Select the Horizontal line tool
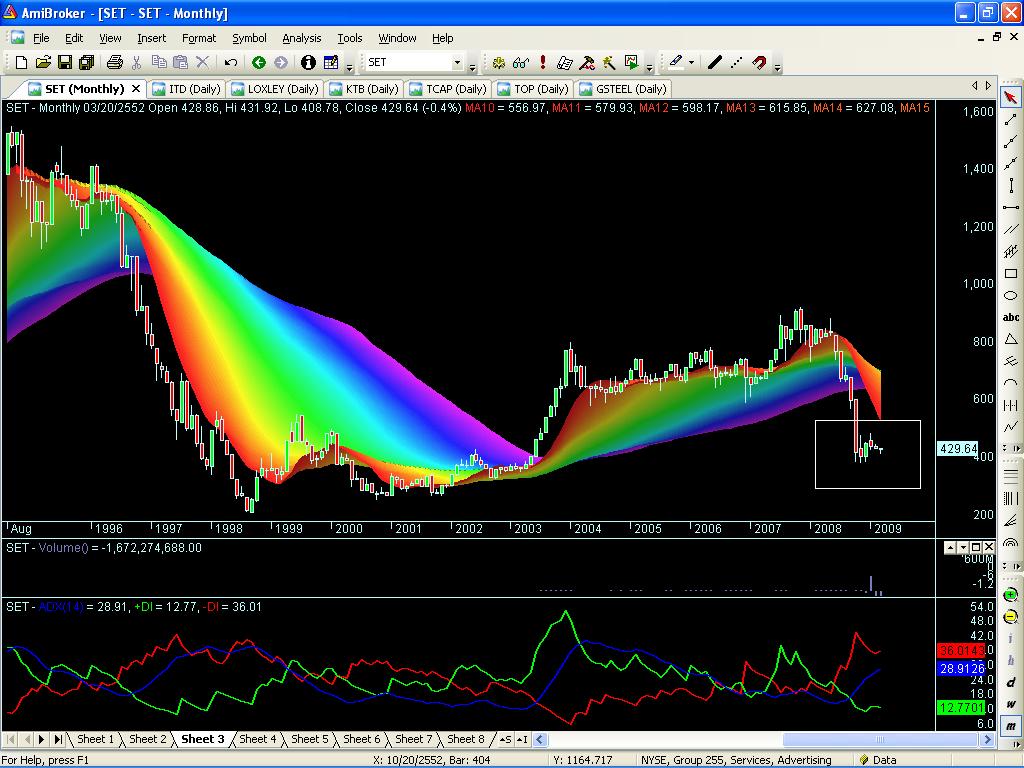This screenshot has height=768, width=1024. pos(1011,207)
